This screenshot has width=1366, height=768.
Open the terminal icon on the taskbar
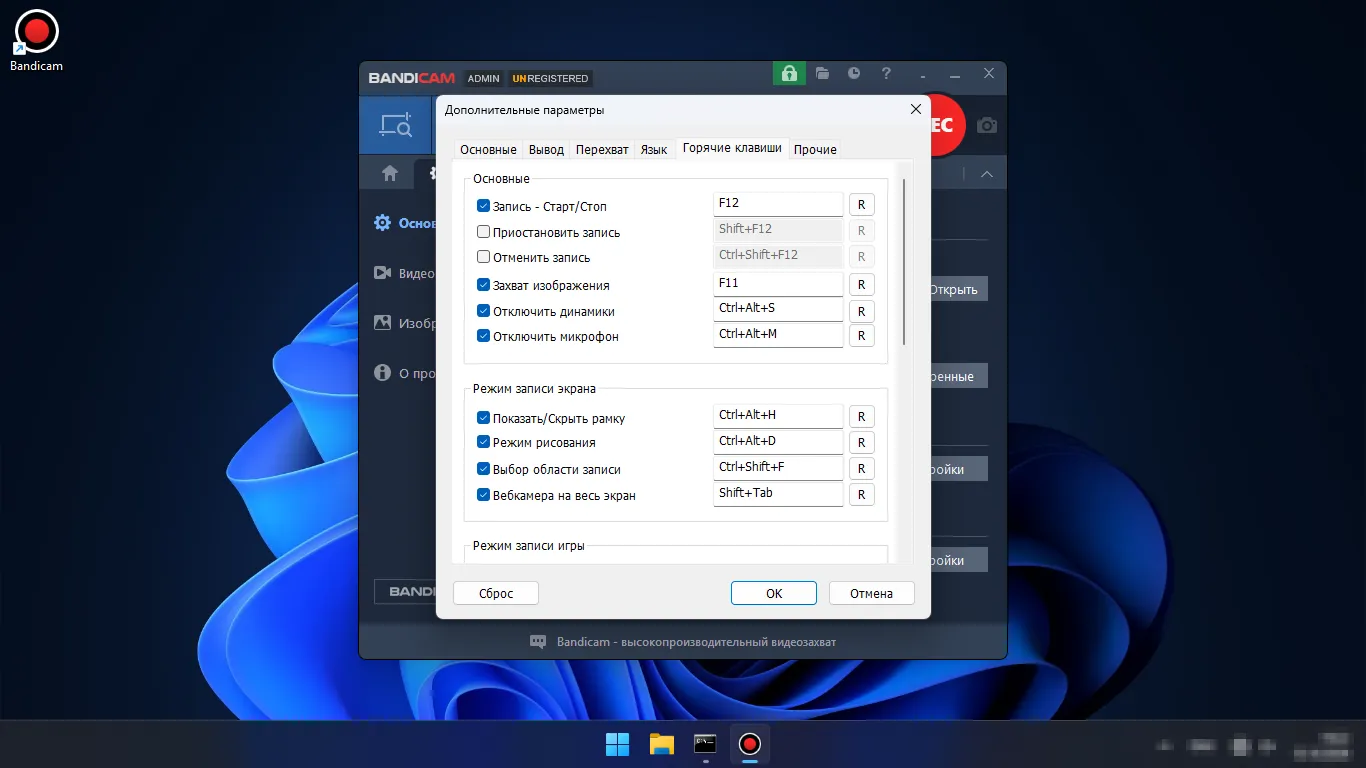(x=706, y=744)
